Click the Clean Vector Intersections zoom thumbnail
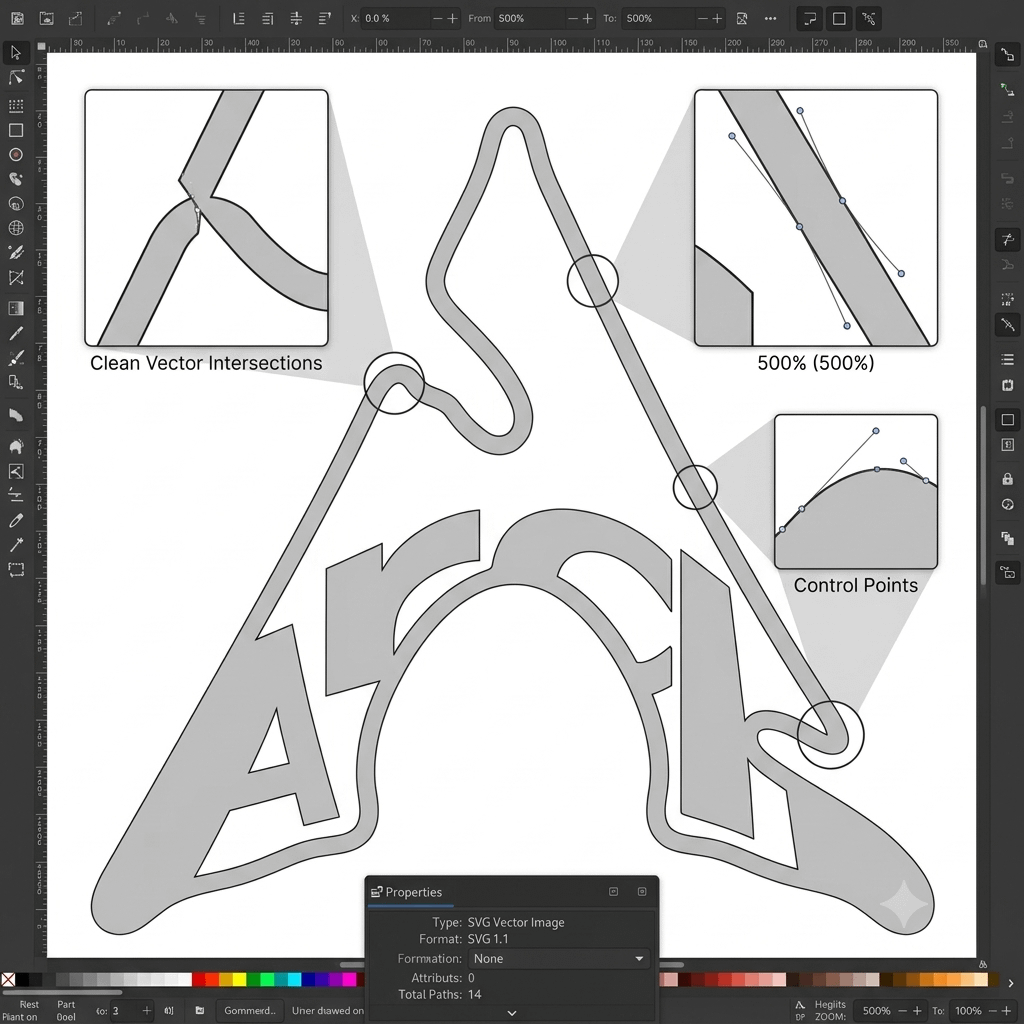This screenshot has height=1024, width=1024. (206, 217)
